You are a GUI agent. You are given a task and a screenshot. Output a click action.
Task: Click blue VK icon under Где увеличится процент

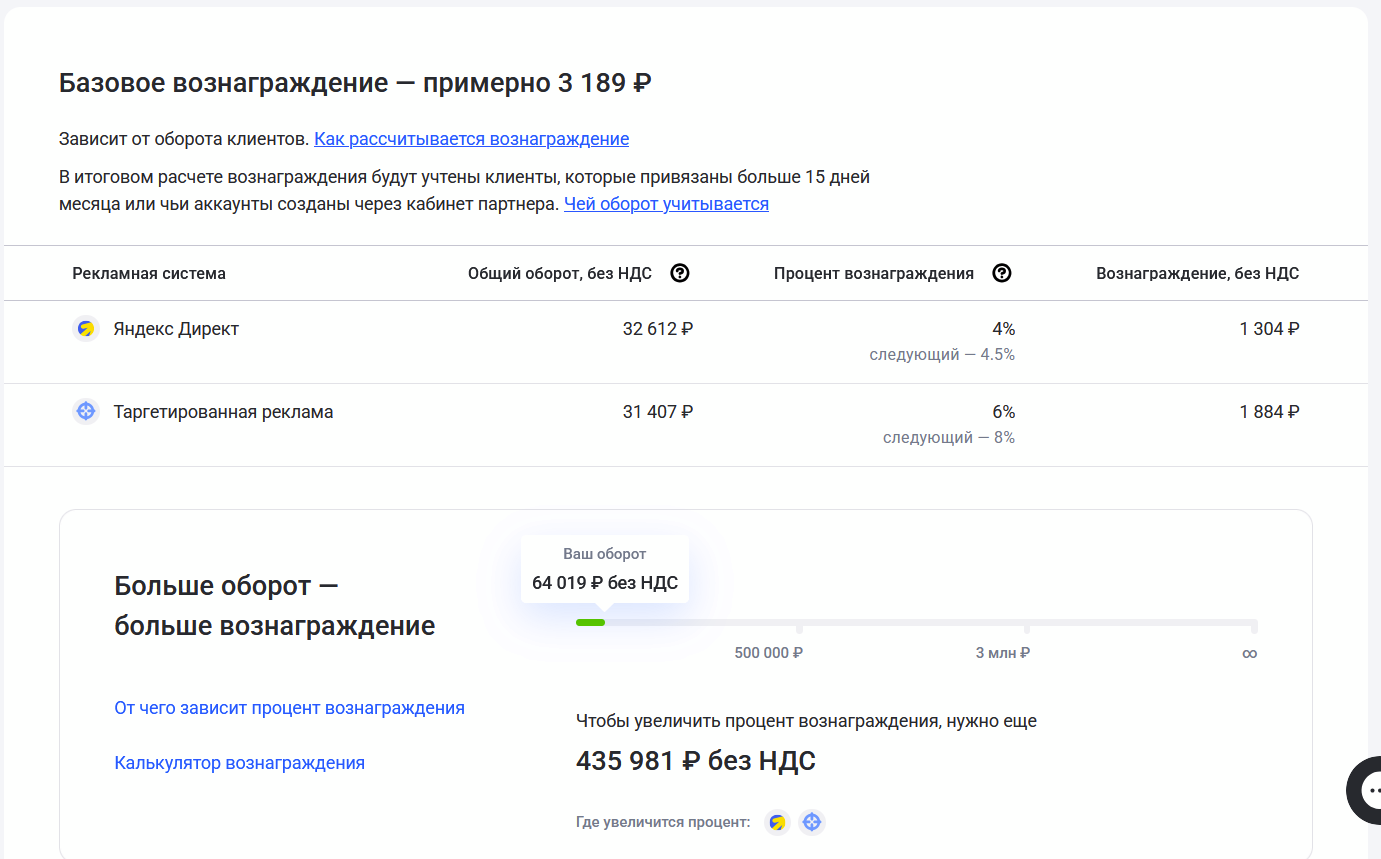click(x=812, y=821)
